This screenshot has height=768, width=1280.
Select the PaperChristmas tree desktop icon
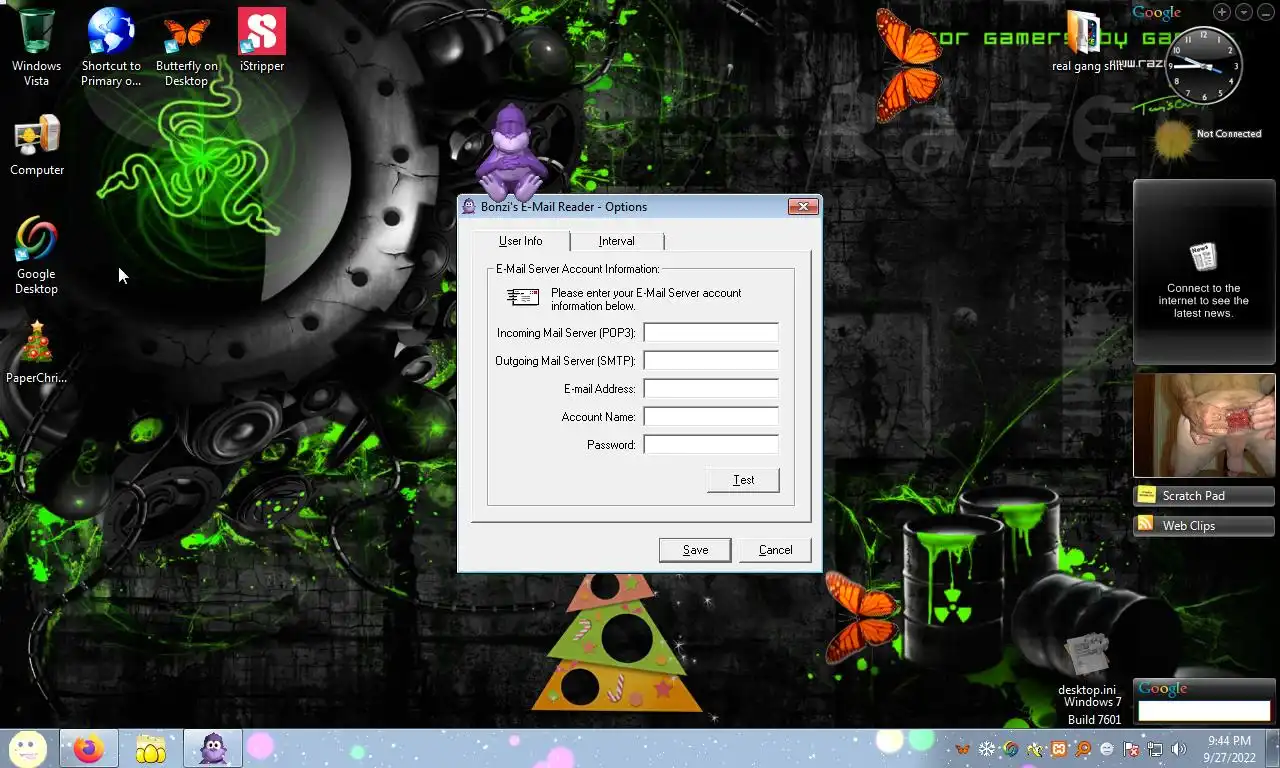37,352
